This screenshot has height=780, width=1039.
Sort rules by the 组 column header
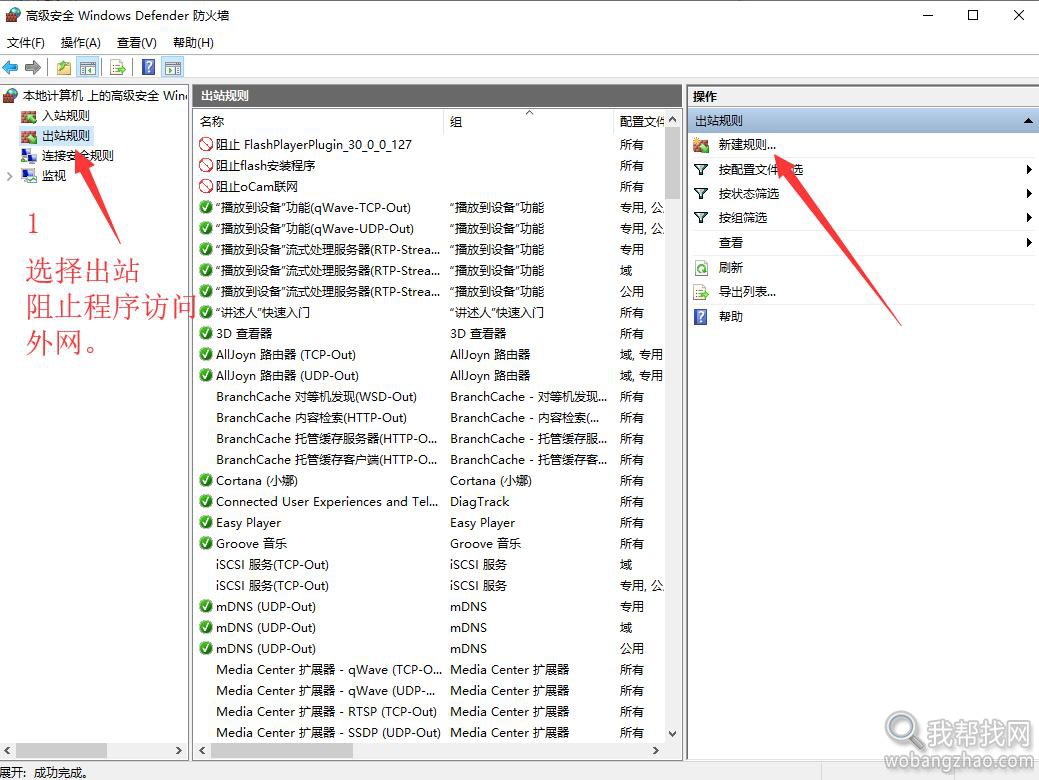[529, 121]
